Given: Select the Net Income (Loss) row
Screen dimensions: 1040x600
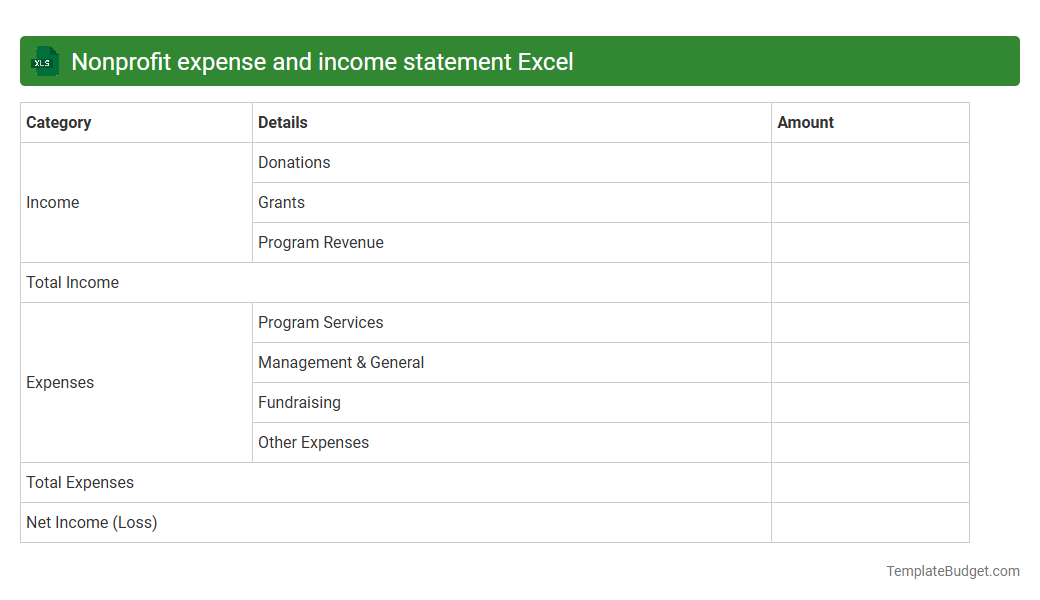Looking at the screenshot, I should pyautogui.click(x=91, y=522).
